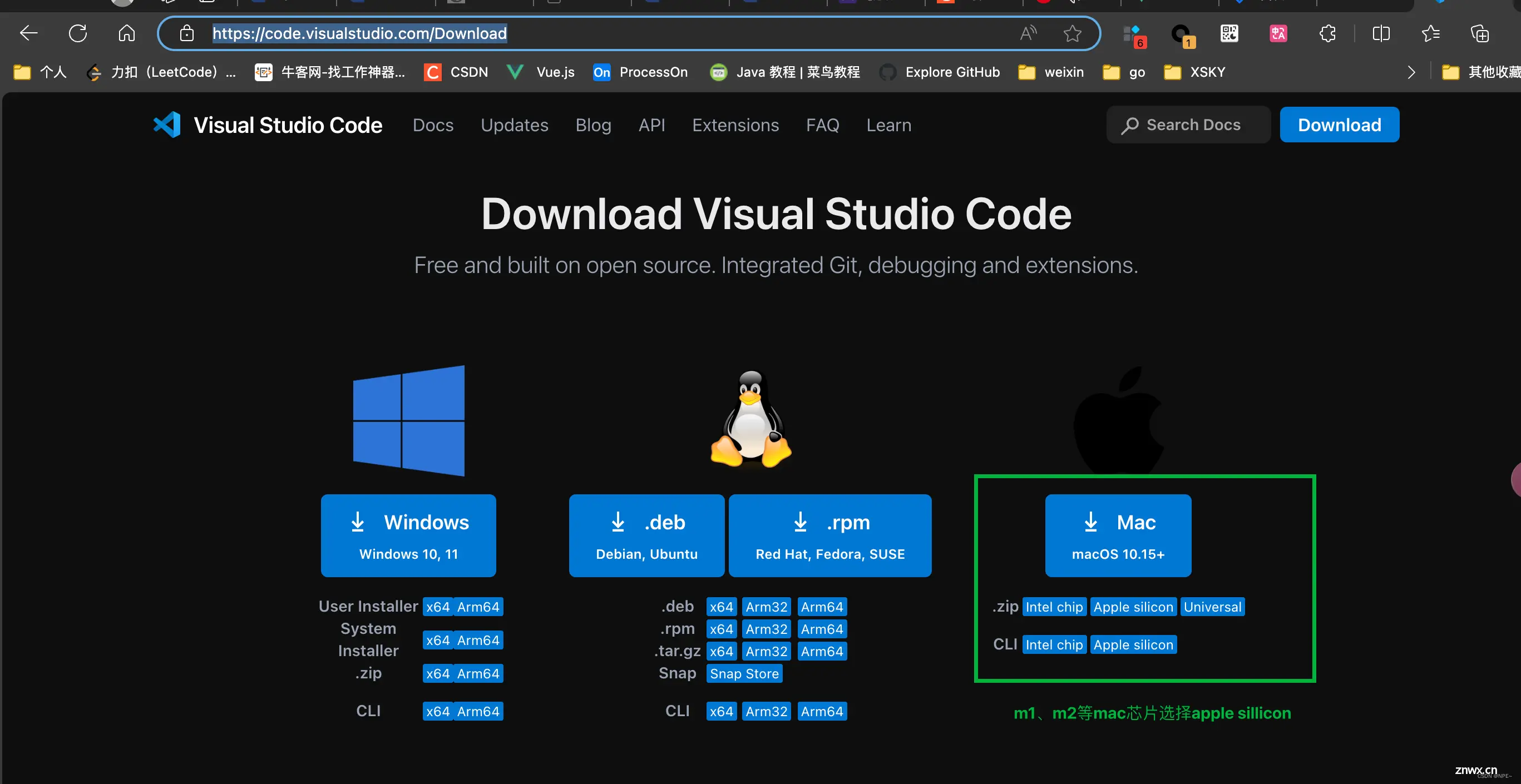Toggle the split screen icon
1521x784 pixels.
(x=1381, y=33)
